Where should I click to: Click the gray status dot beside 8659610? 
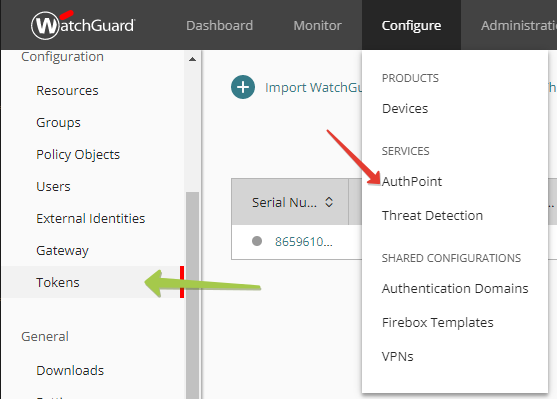[257, 241]
